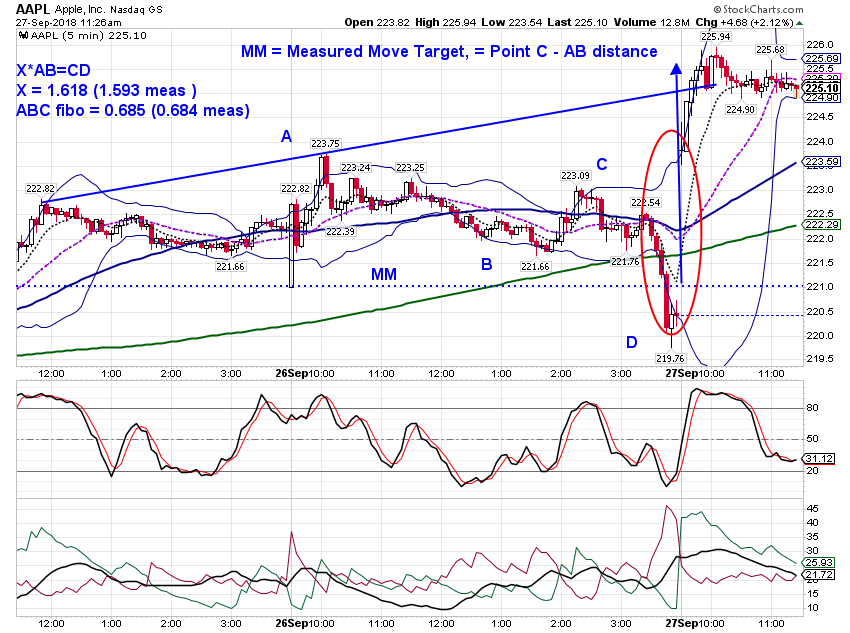The height and width of the screenshot is (633, 850).
Task: Click the green up triangle after Chg
Action: (800, 23)
